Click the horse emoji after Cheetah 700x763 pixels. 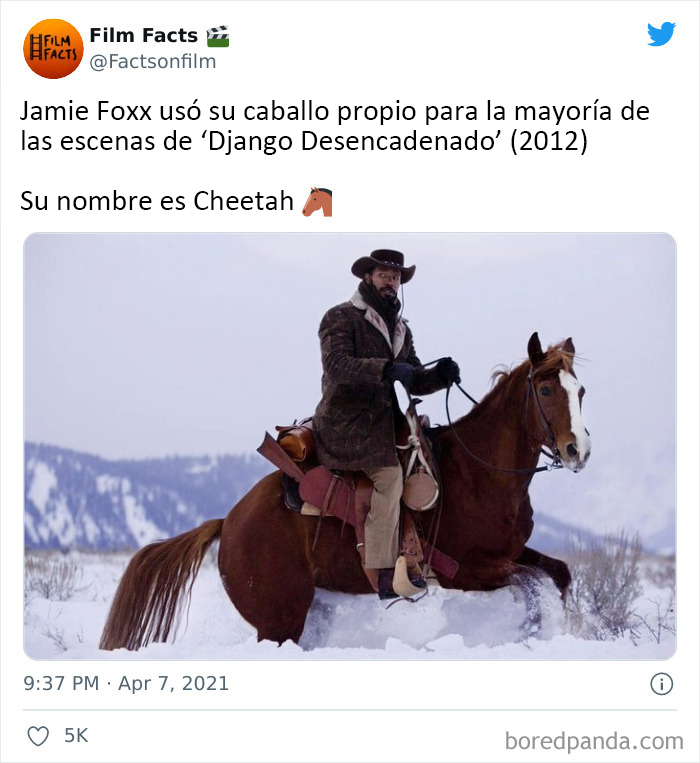click(317, 201)
